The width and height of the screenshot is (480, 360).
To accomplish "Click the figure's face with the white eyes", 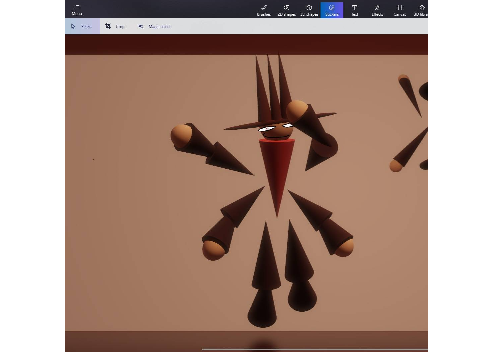I will pos(276,131).
